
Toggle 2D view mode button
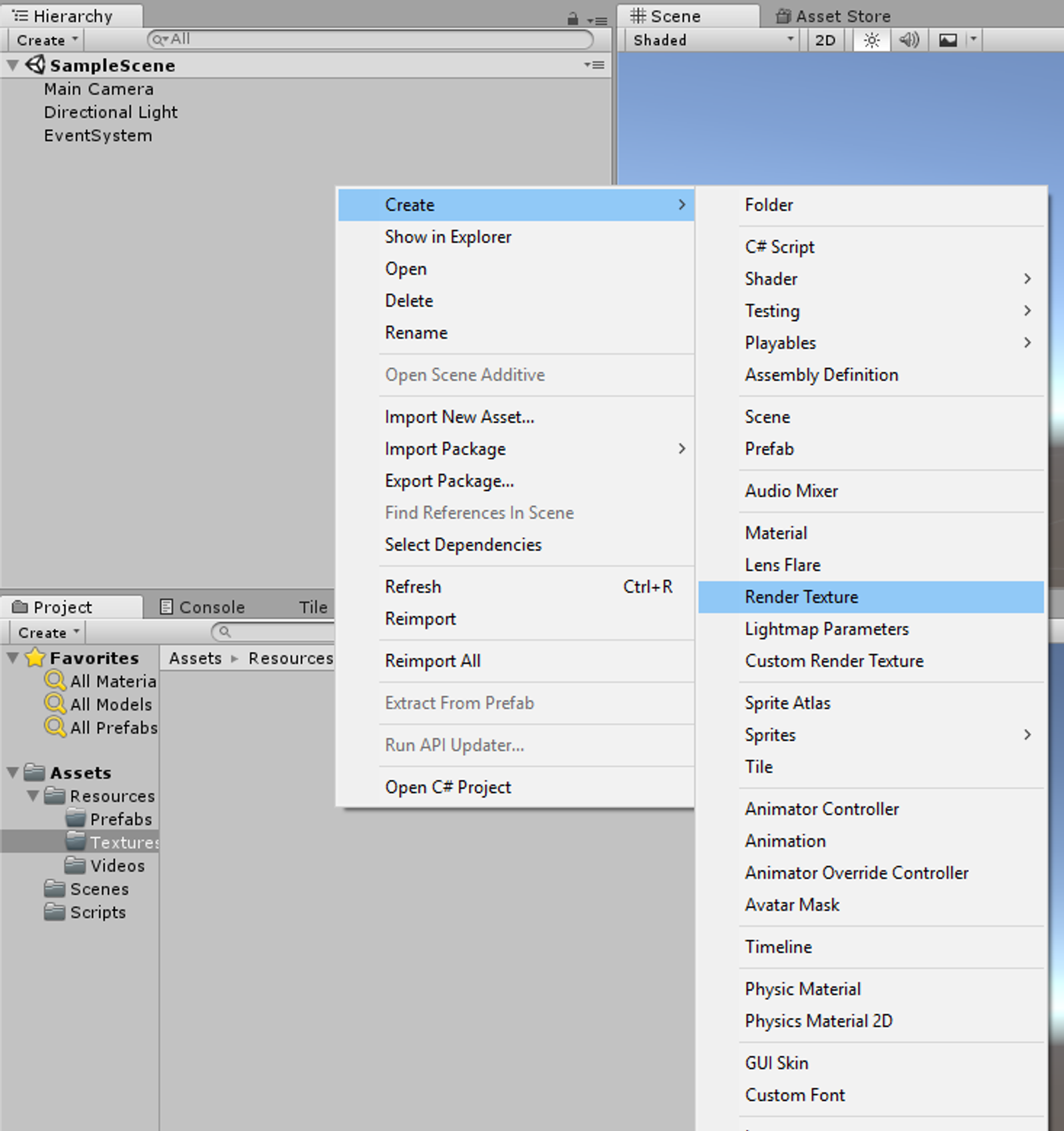pyautogui.click(x=825, y=41)
